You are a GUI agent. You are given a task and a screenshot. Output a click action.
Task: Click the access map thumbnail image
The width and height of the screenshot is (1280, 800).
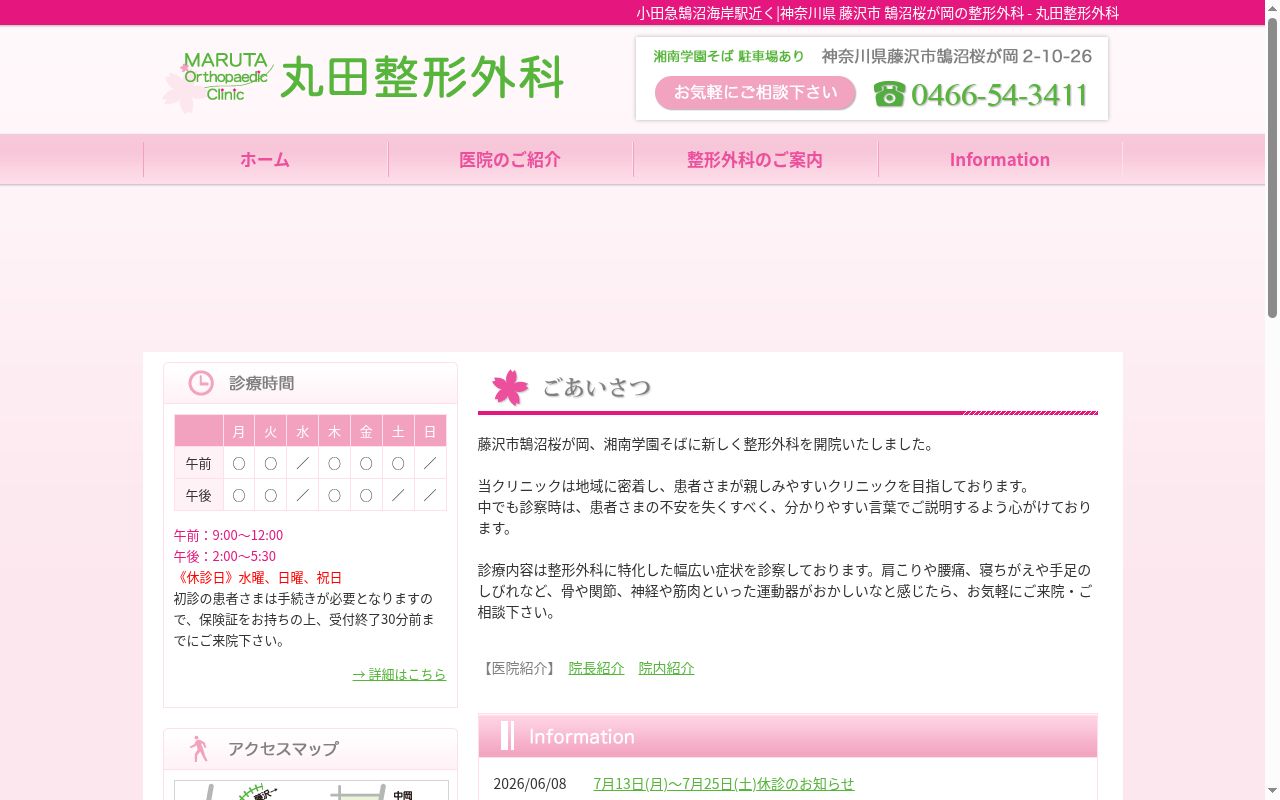[x=311, y=790]
